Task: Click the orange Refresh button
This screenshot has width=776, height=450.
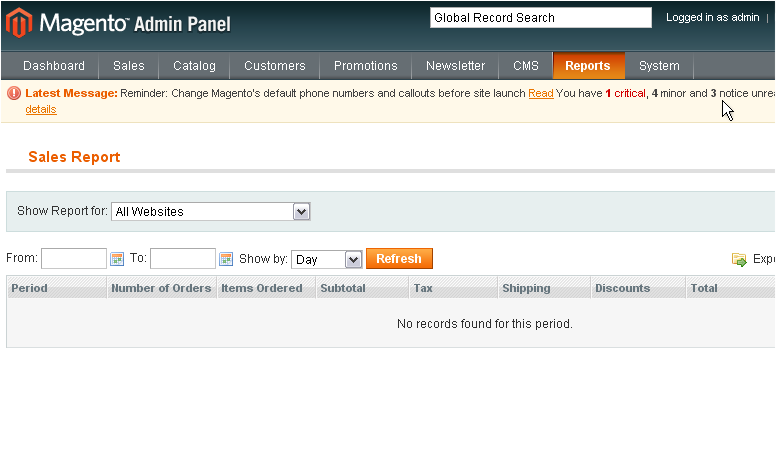Action: click(399, 259)
